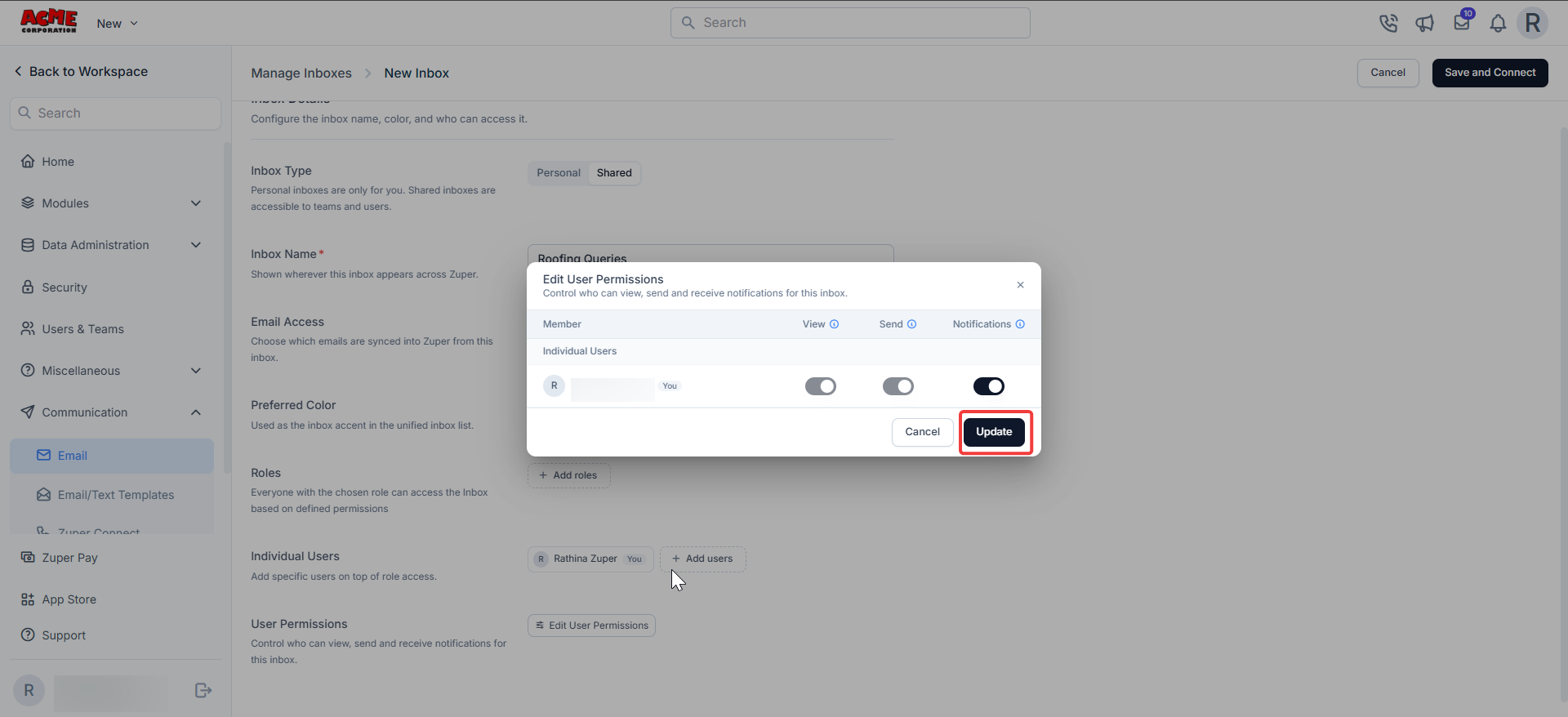
Task: Open the New dropdown in header
Action: 117,24
